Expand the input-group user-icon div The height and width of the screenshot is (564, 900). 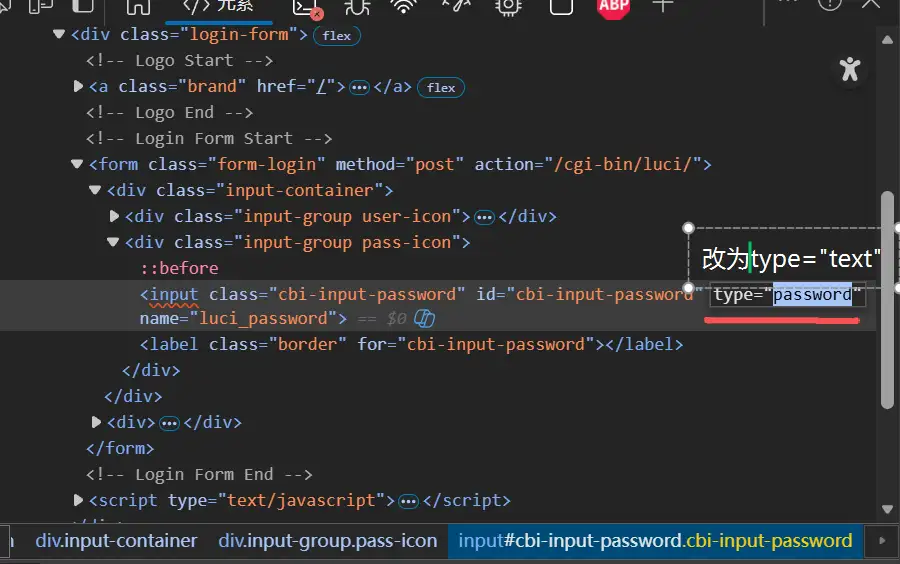tap(114, 216)
